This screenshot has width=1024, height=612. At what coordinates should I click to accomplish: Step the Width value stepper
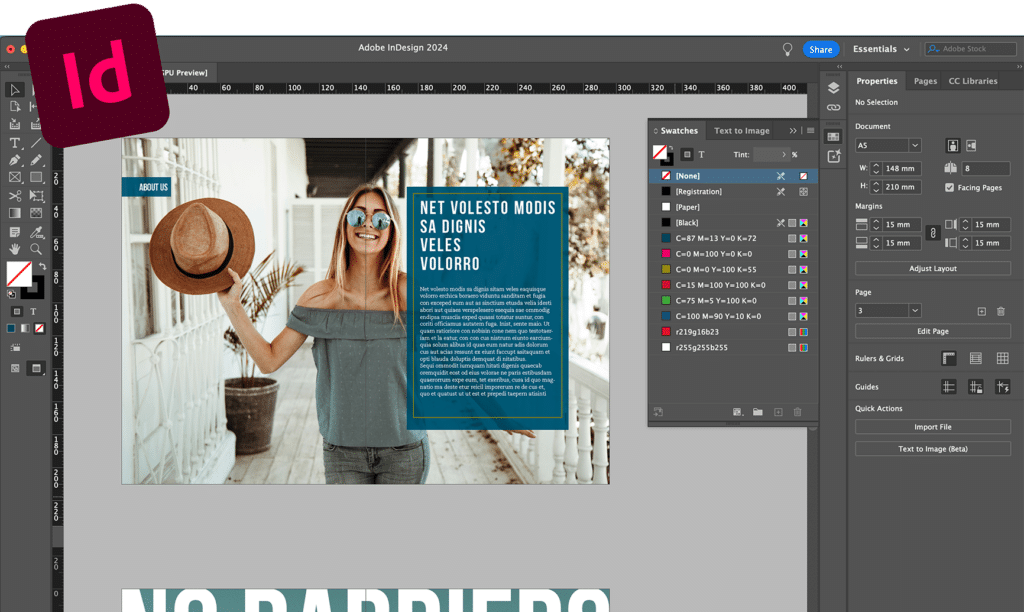[x=876, y=169]
